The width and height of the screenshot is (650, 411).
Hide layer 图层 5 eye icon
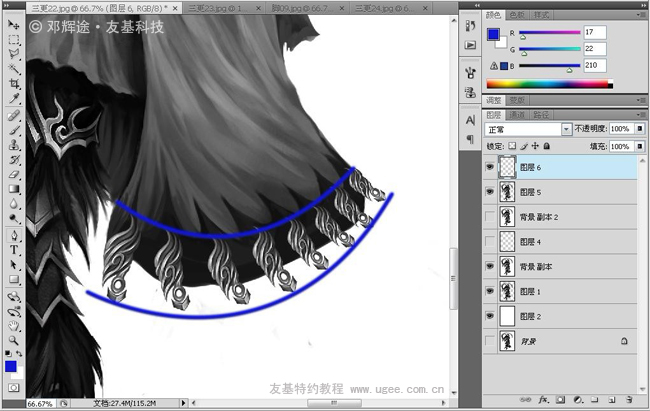pyautogui.click(x=490, y=192)
